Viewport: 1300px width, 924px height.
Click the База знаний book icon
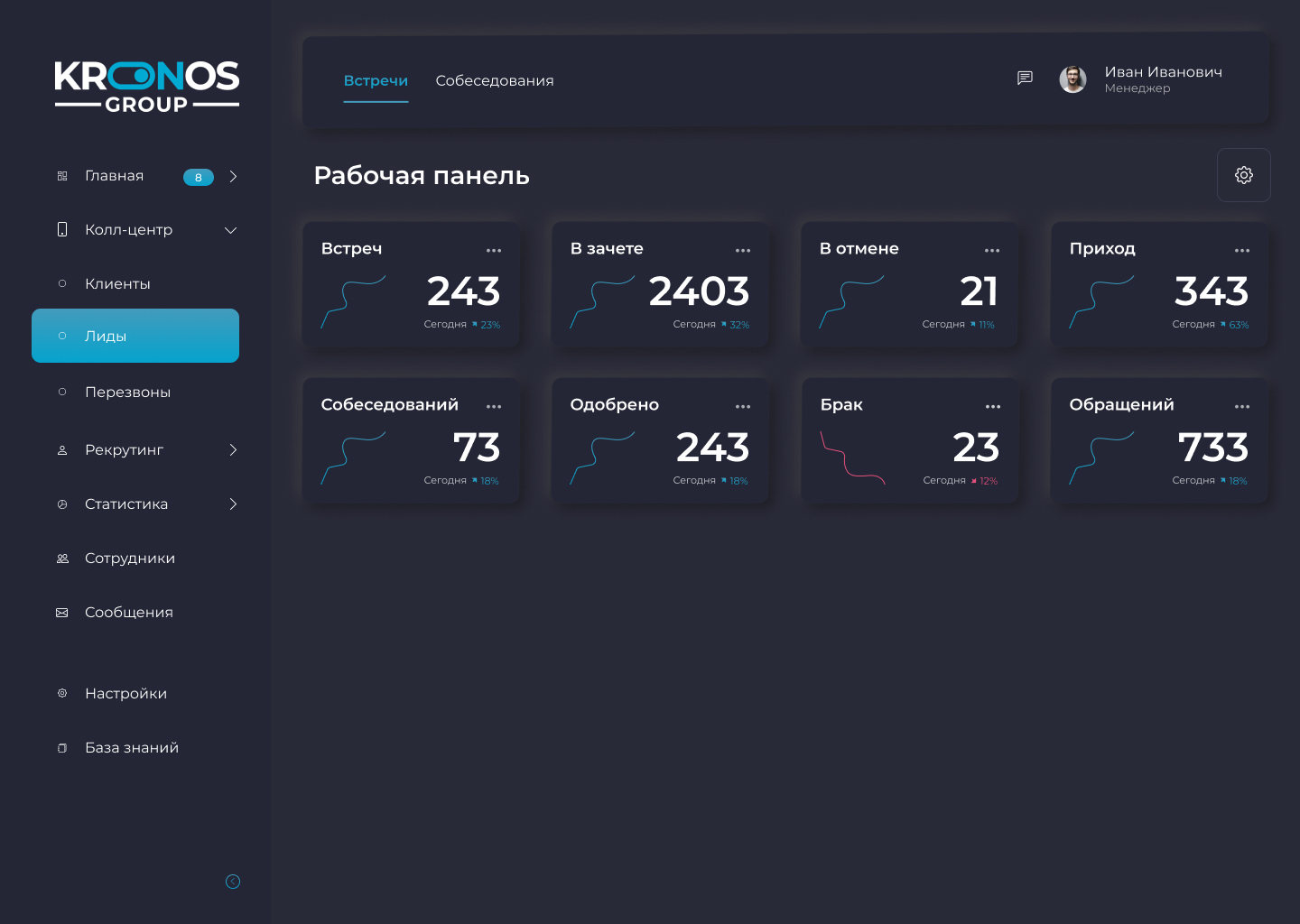[x=62, y=748]
